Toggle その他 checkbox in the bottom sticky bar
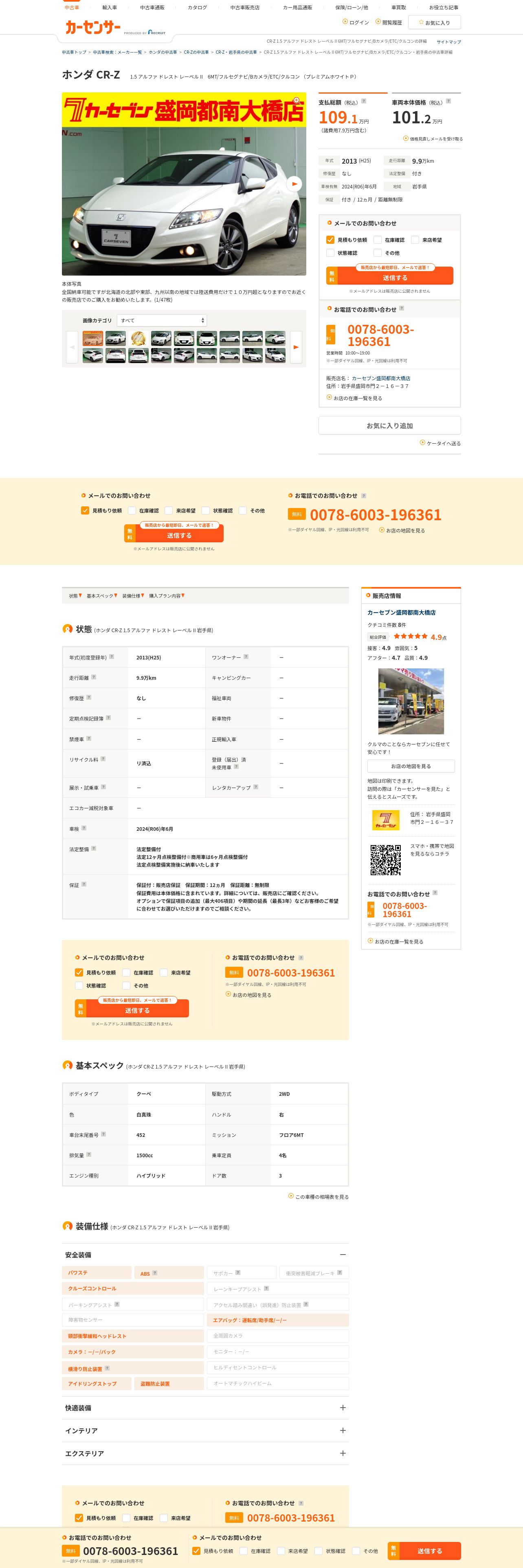This screenshot has height=1568, width=523. 356,1550
